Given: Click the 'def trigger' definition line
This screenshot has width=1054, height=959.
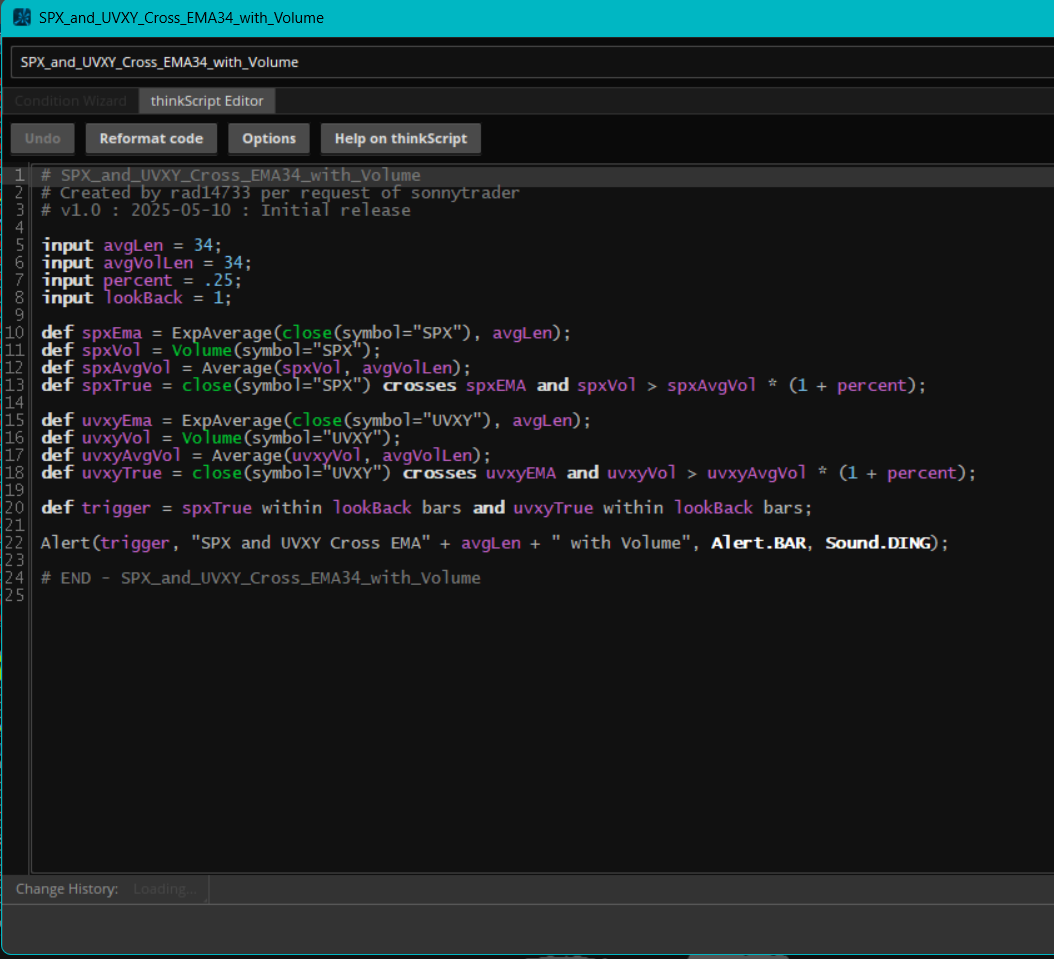Looking at the screenshot, I should pos(427,507).
